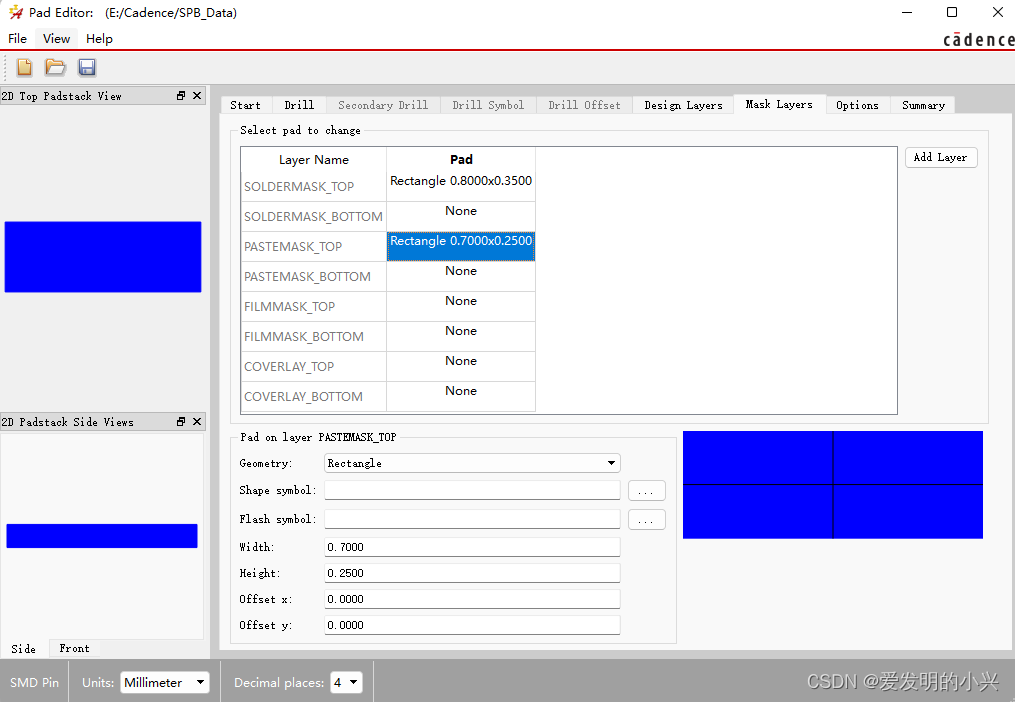Click the Add Layer button
1015x702 pixels.
click(x=941, y=157)
